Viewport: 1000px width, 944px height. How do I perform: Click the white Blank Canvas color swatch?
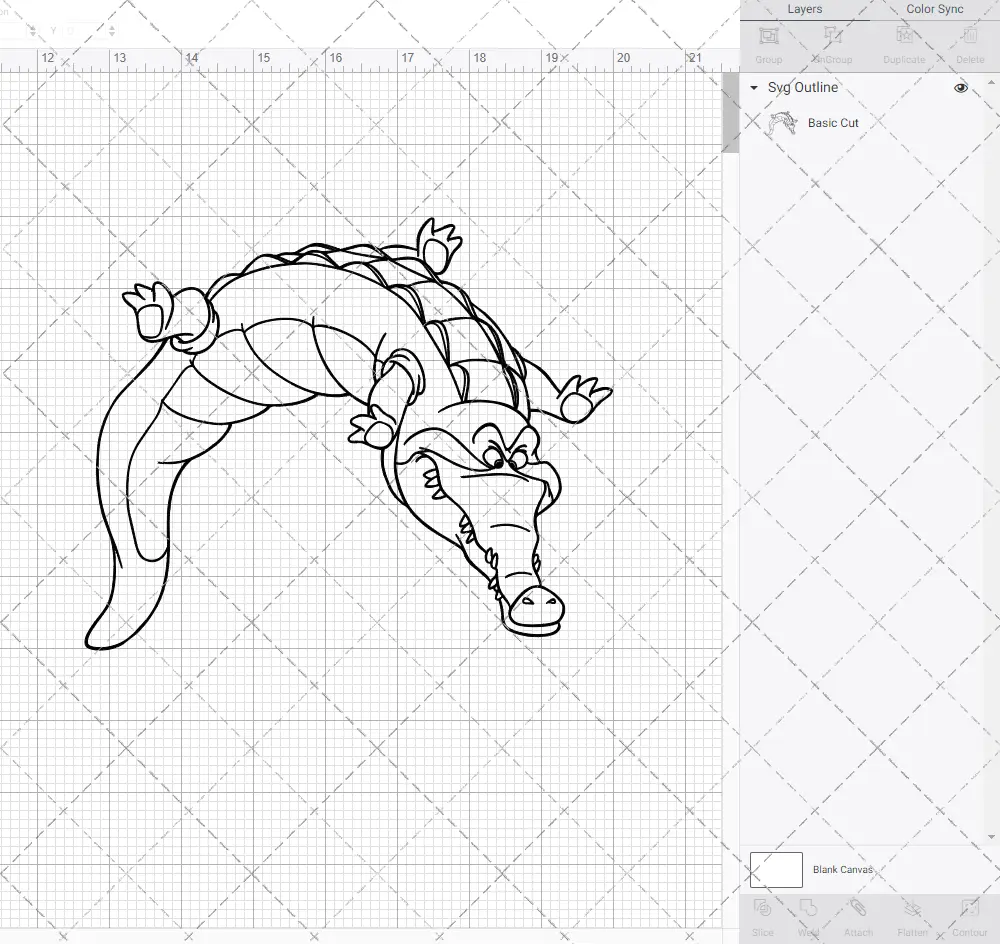pos(775,869)
